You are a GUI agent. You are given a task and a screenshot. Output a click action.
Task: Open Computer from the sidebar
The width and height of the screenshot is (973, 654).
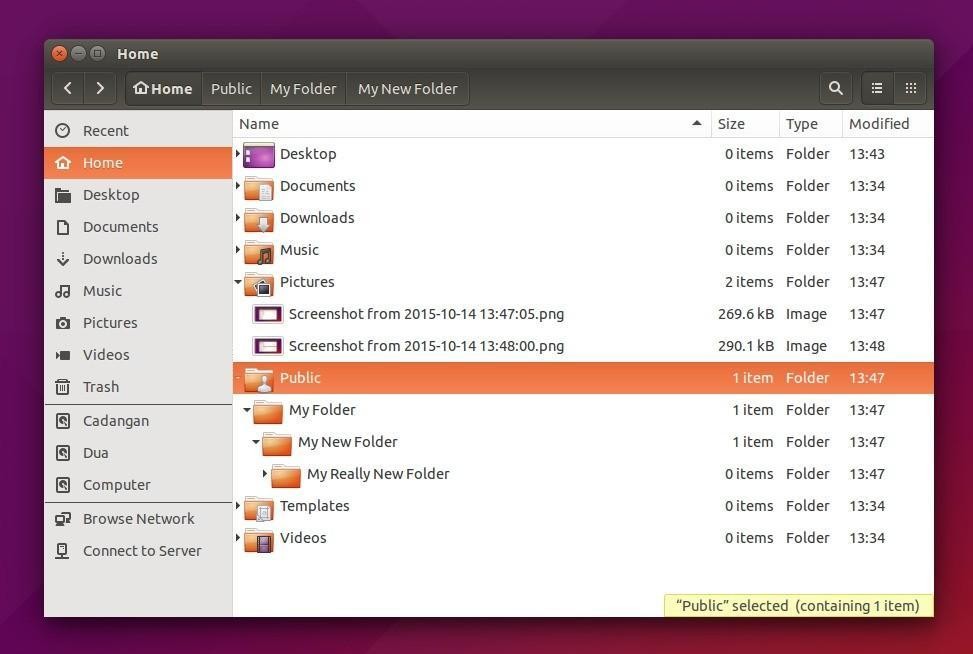coord(116,484)
